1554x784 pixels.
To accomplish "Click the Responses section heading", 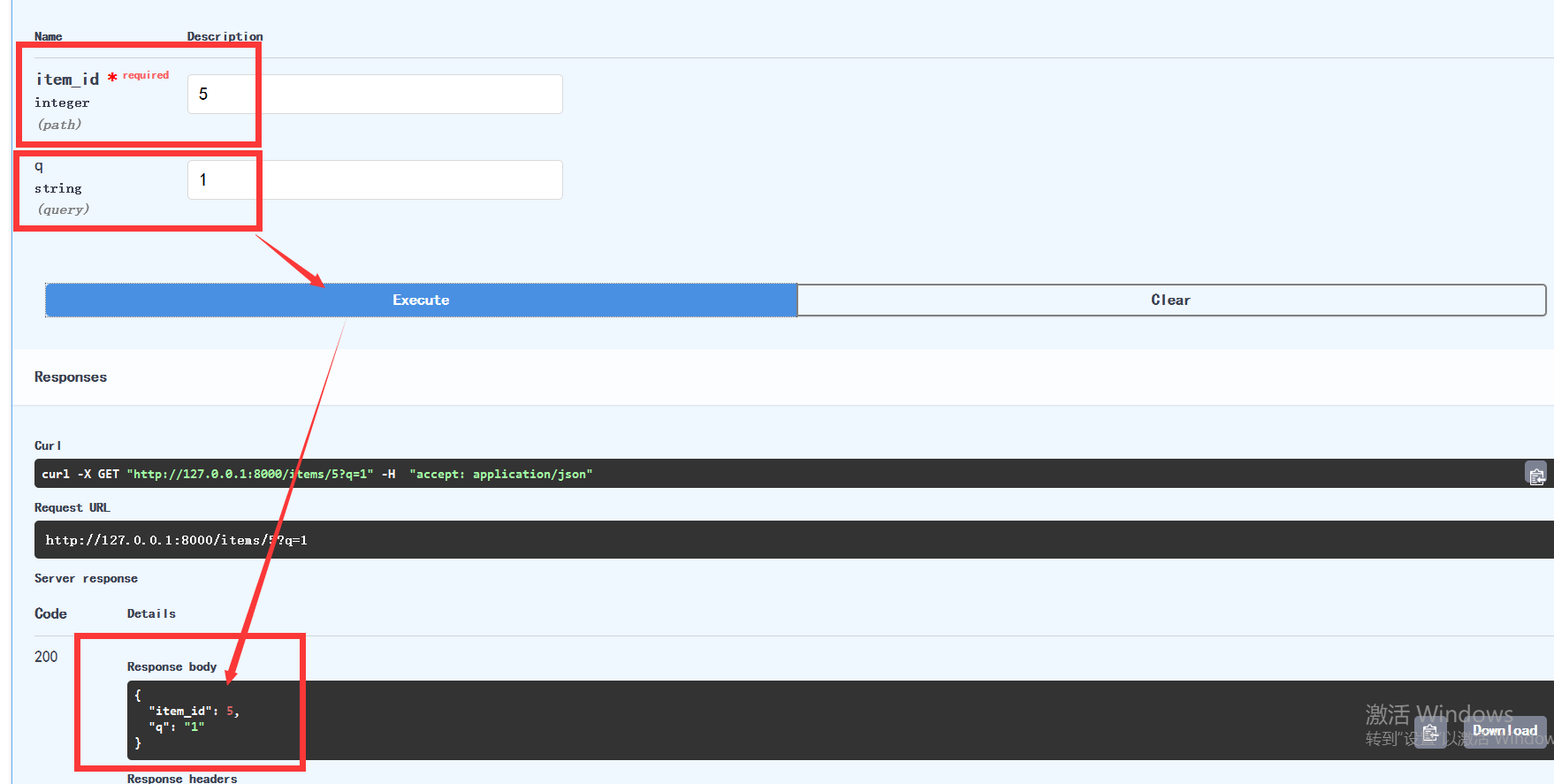I will [71, 377].
